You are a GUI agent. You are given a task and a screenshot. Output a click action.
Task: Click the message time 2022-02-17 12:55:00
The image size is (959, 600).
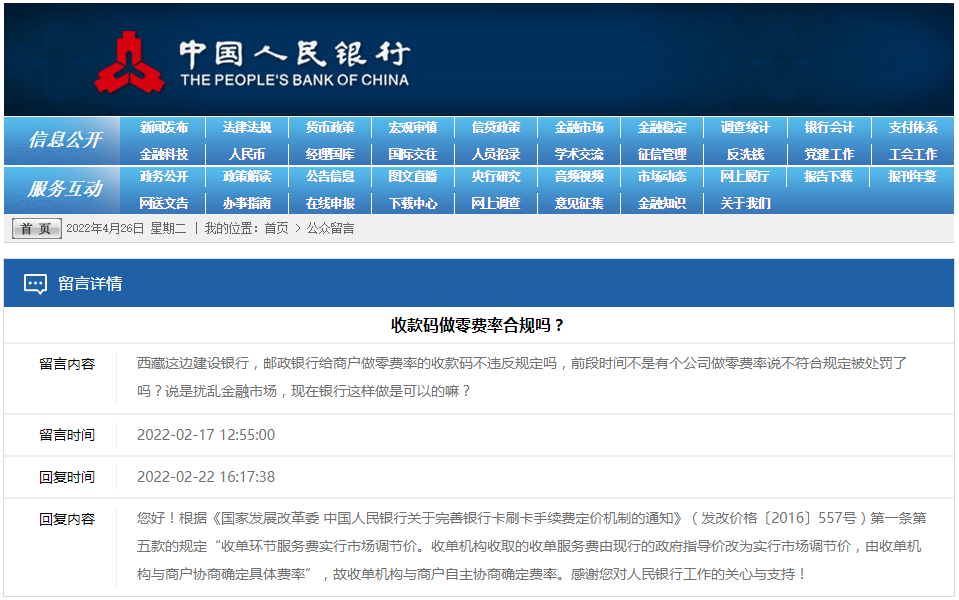[206, 435]
